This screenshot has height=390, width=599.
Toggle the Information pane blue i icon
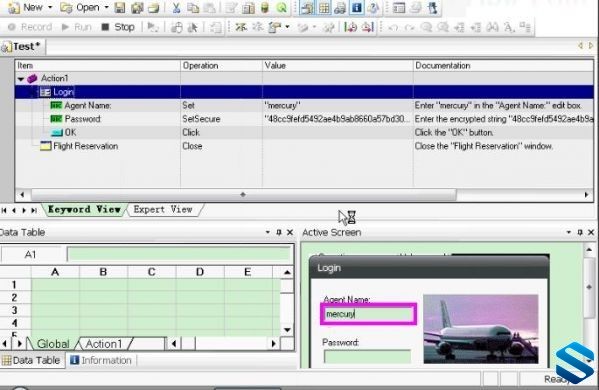tap(356, 8)
